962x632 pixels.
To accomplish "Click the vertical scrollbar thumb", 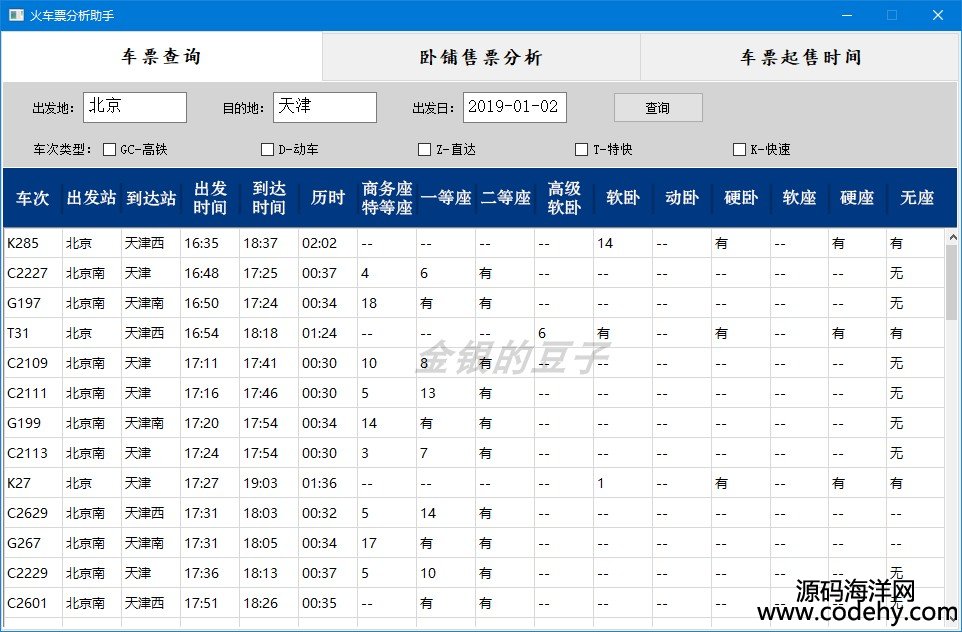I will pyautogui.click(x=952, y=282).
